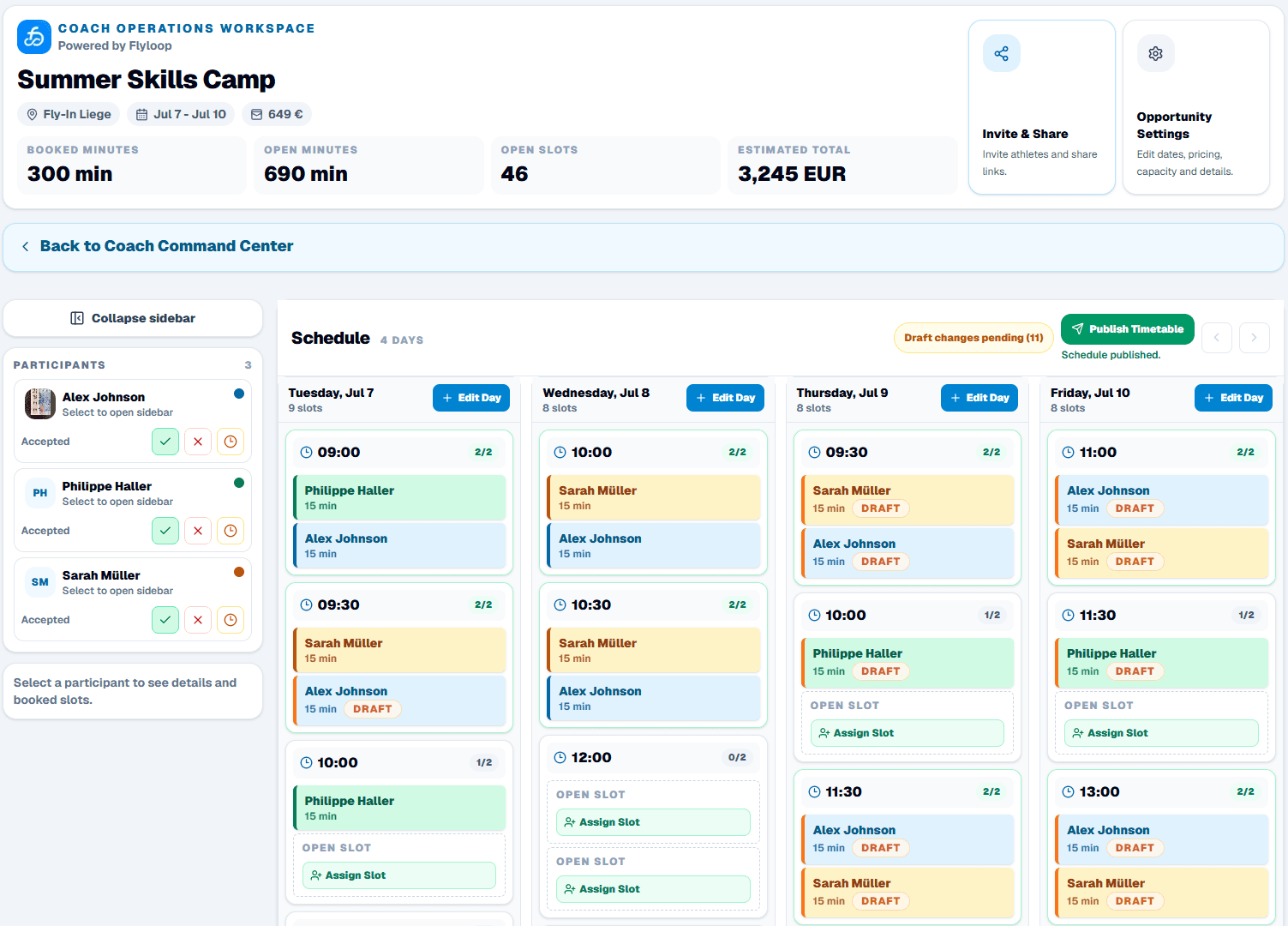
Task: Click the Open Slots 46 stat card
Action: [606, 165]
